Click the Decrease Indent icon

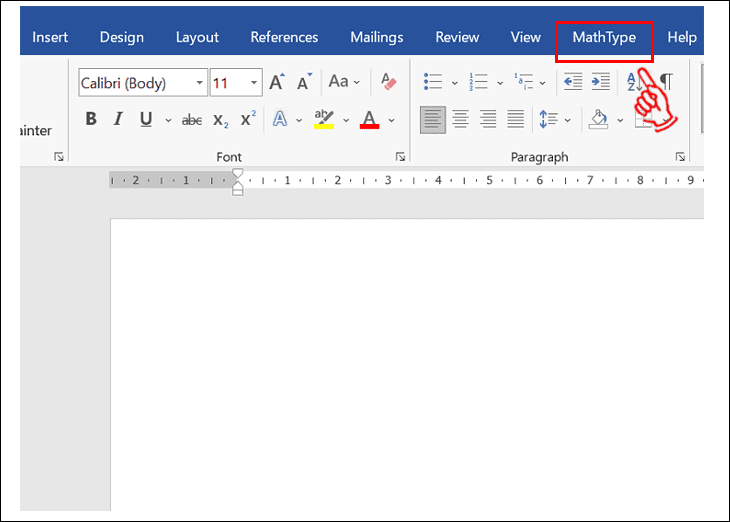pyautogui.click(x=573, y=82)
